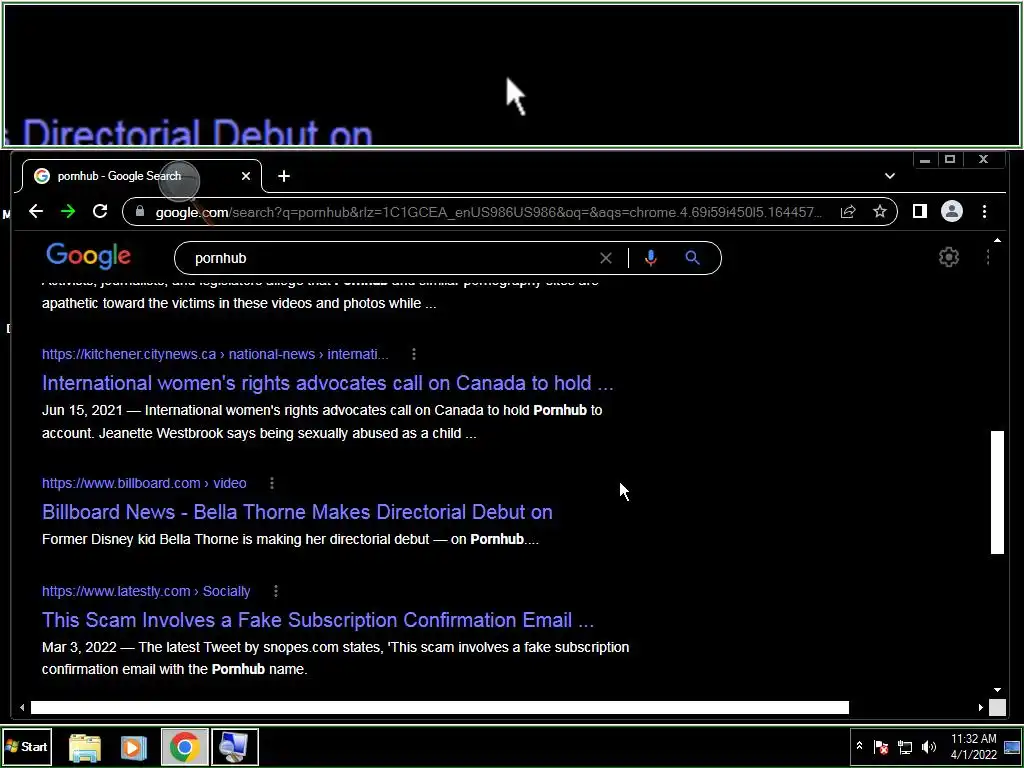Open the Chrome profile avatar
This screenshot has height=768, width=1024.
tap(952, 212)
